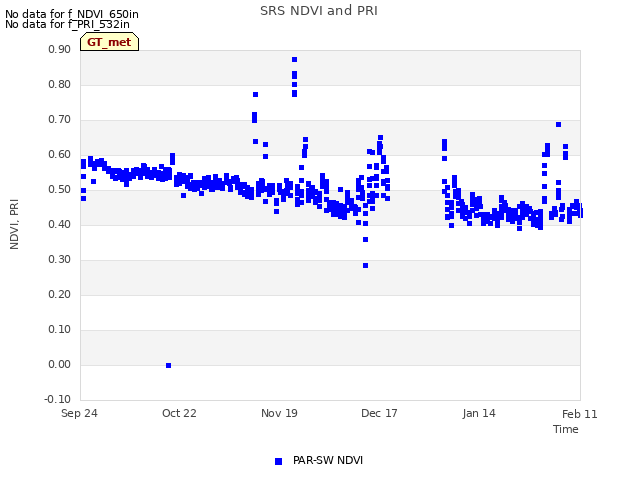Click the isolated data point near 0.69 in February
Screen dimensions: 640x480
coord(559,124)
